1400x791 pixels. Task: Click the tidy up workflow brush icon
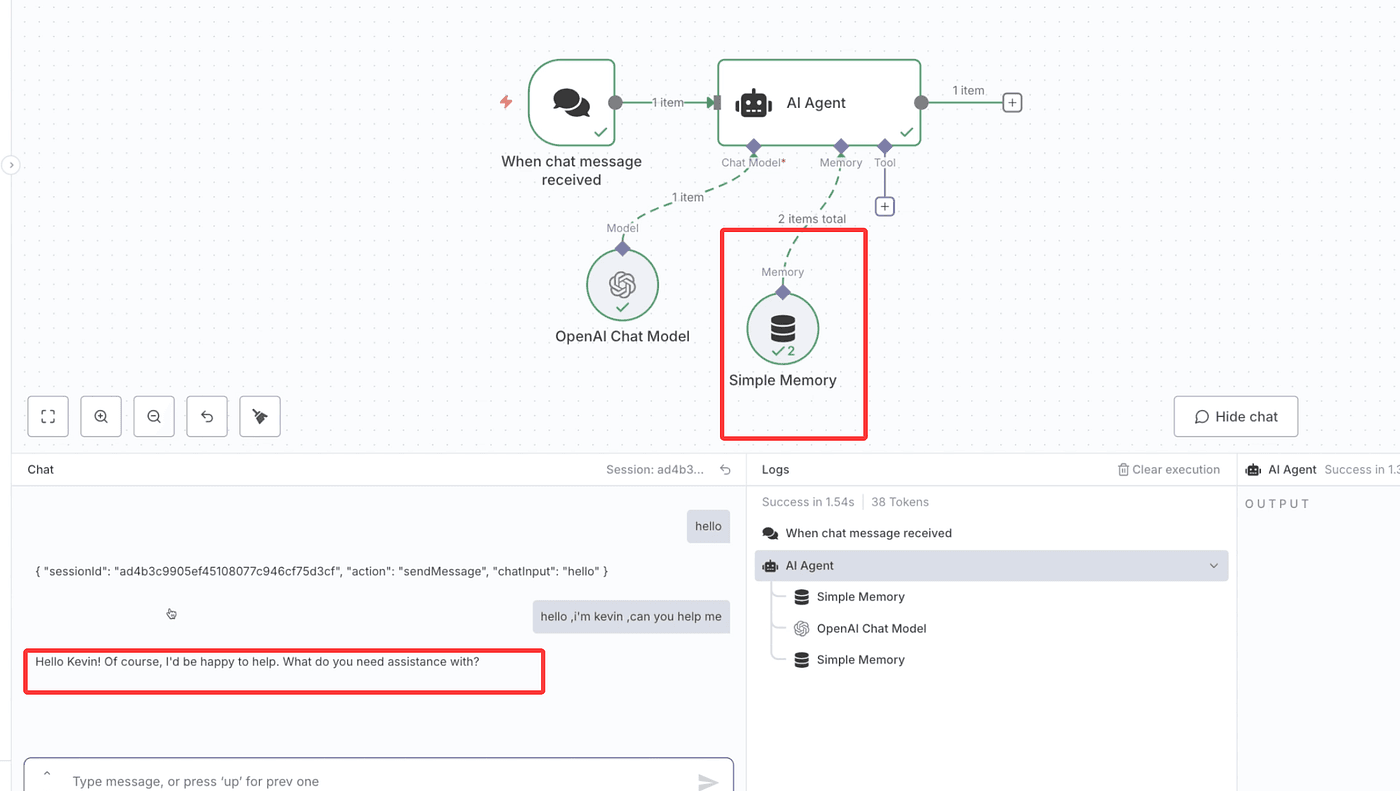coord(260,417)
